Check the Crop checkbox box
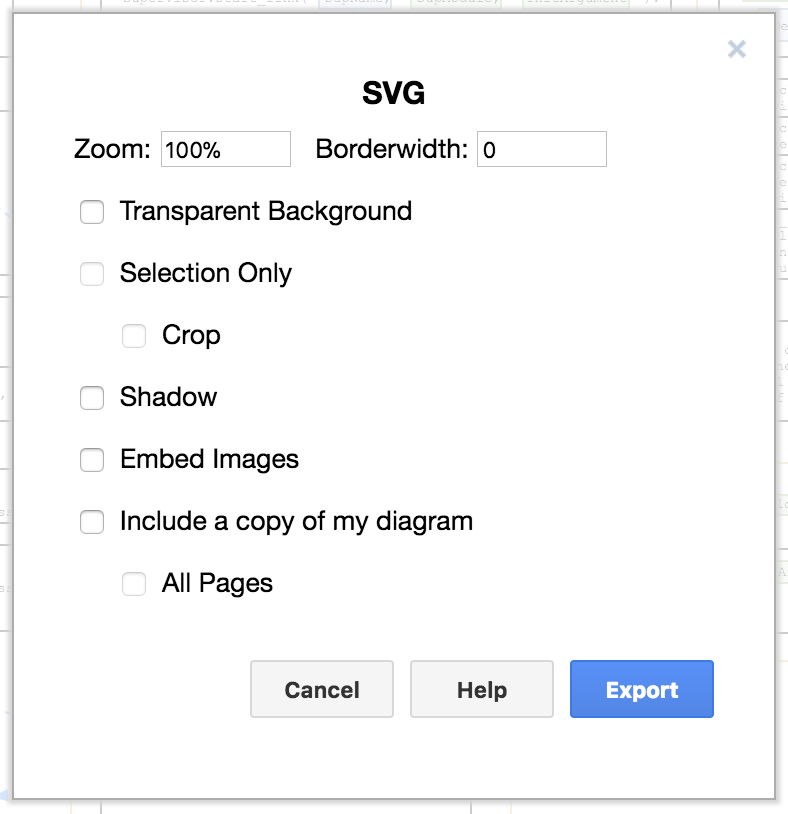This screenshot has height=814, width=788. tap(134, 336)
